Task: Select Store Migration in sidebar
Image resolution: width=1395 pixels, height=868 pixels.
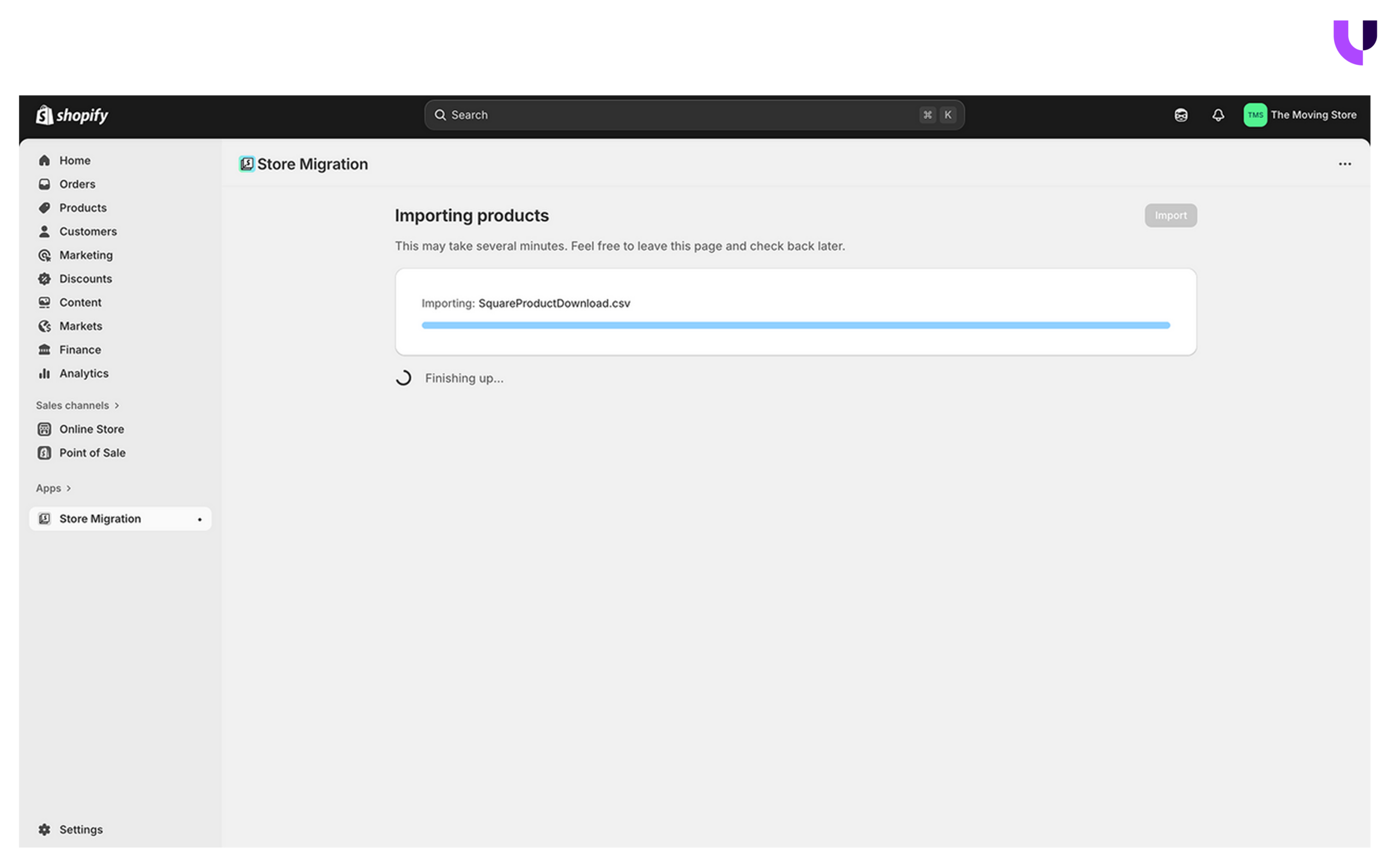Action: 100,518
